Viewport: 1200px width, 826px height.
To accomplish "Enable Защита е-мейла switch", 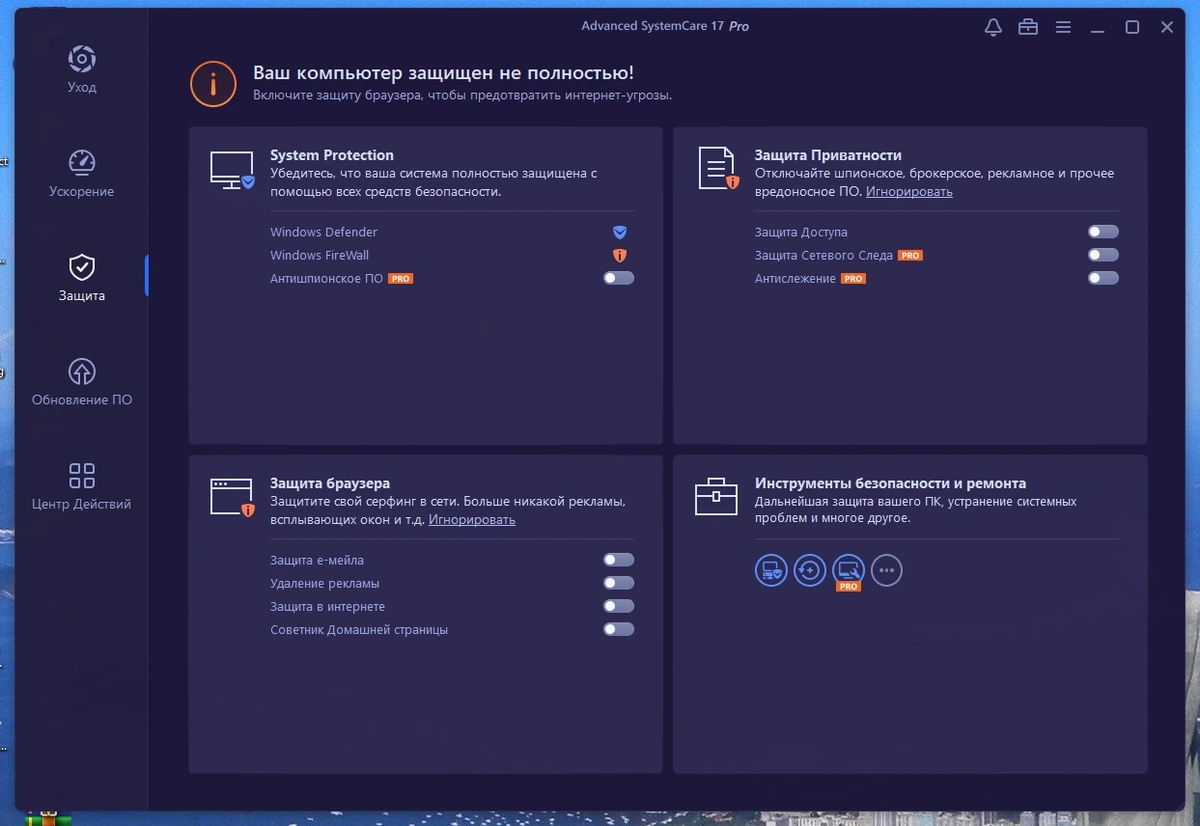I will 619,560.
